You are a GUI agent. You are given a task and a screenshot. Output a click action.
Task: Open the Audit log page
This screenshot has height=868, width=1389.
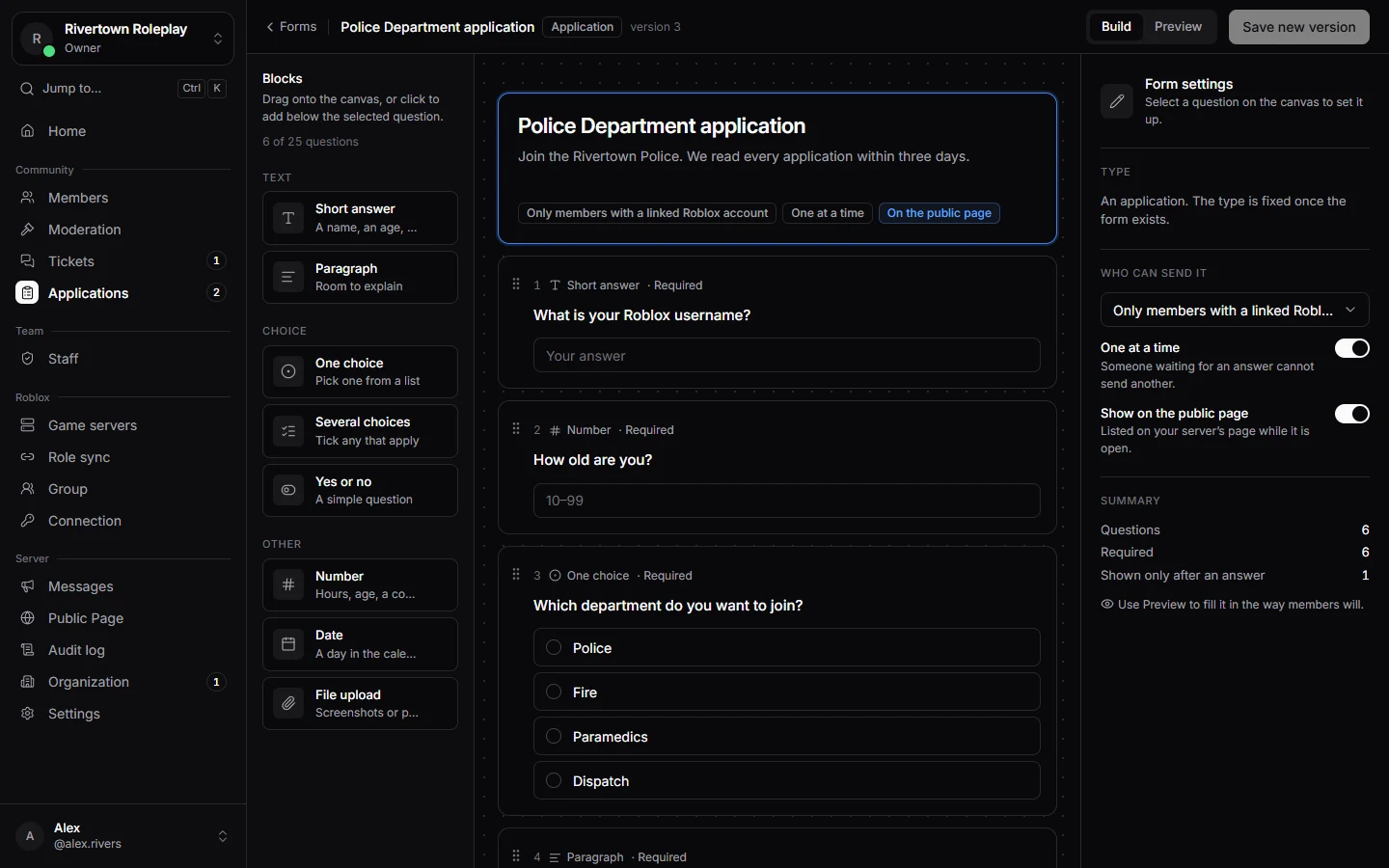pos(123,650)
